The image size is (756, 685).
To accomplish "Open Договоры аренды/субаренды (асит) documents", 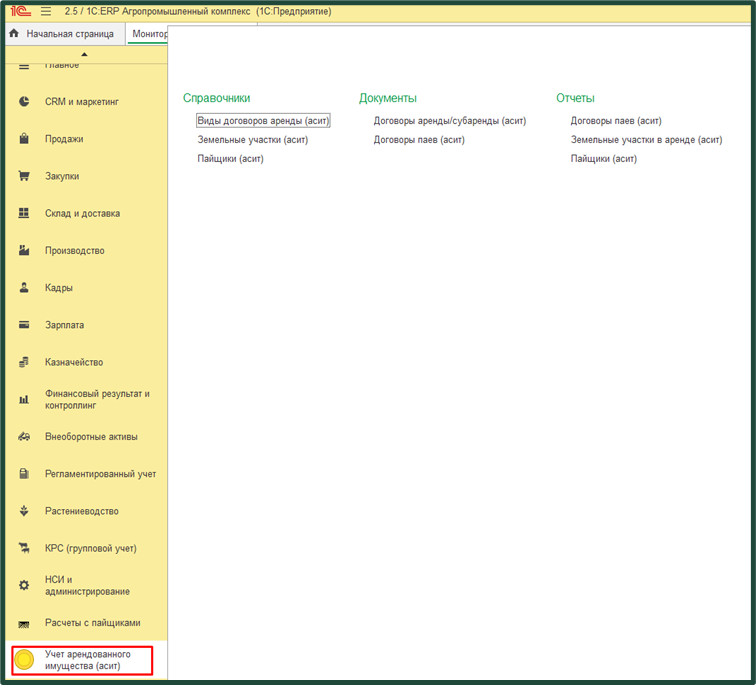I will tap(450, 121).
